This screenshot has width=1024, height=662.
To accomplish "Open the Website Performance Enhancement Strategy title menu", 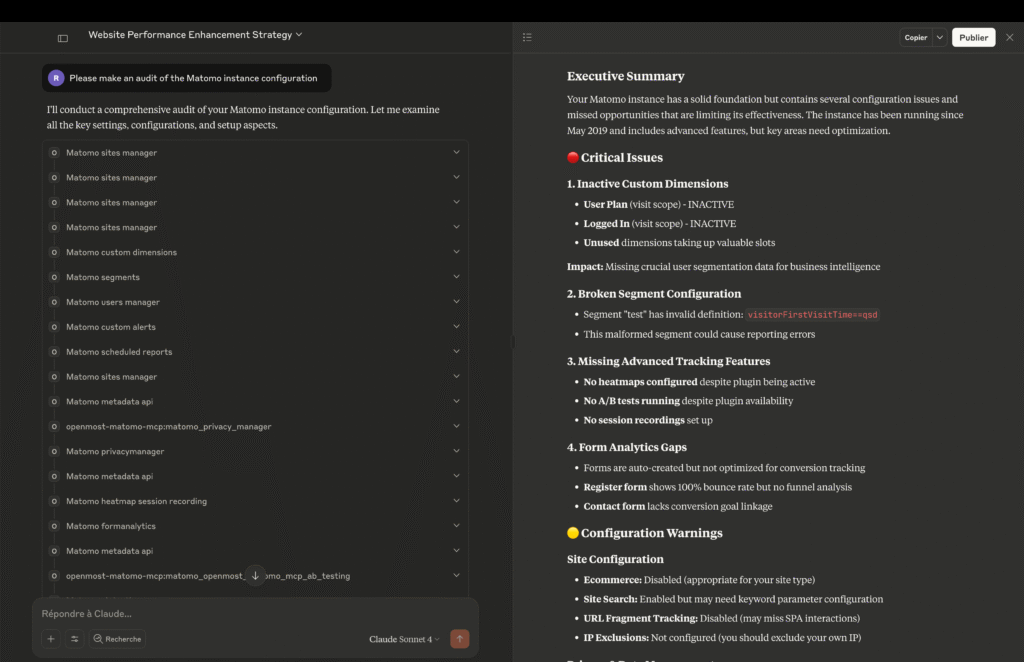I will click(x=195, y=34).
